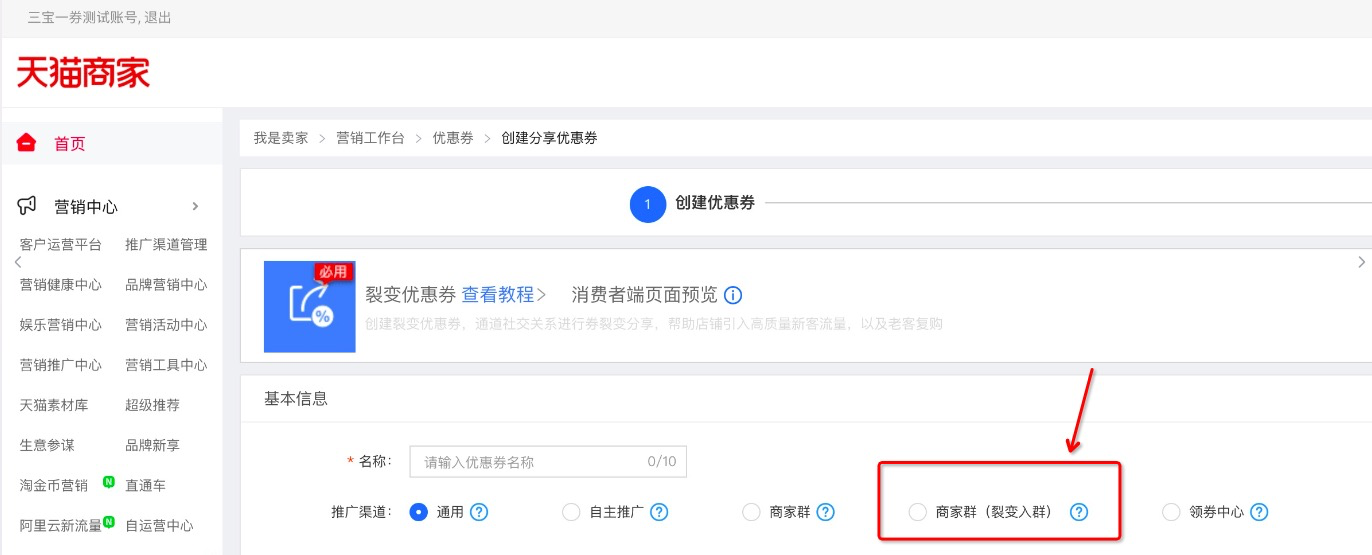Image resolution: width=1372 pixels, height=555 pixels.
Task: Open 营销推广中心 menu item
Action: (x=61, y=365)
